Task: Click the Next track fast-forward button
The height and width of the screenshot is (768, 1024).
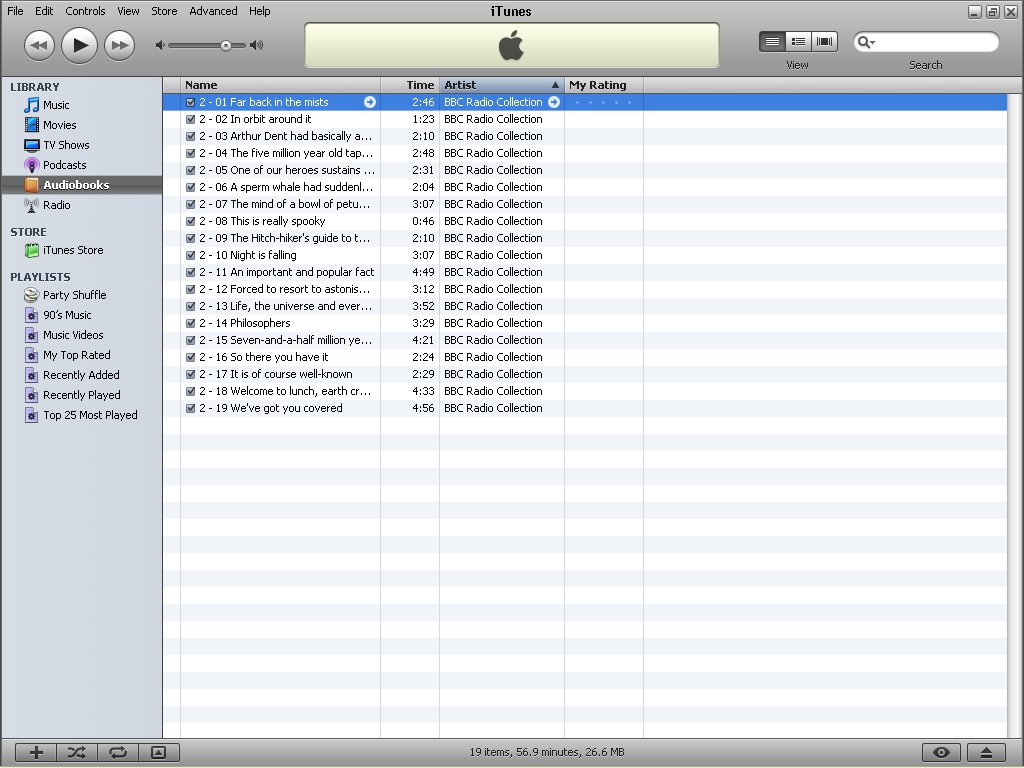Action: click(x=120, y=45)
